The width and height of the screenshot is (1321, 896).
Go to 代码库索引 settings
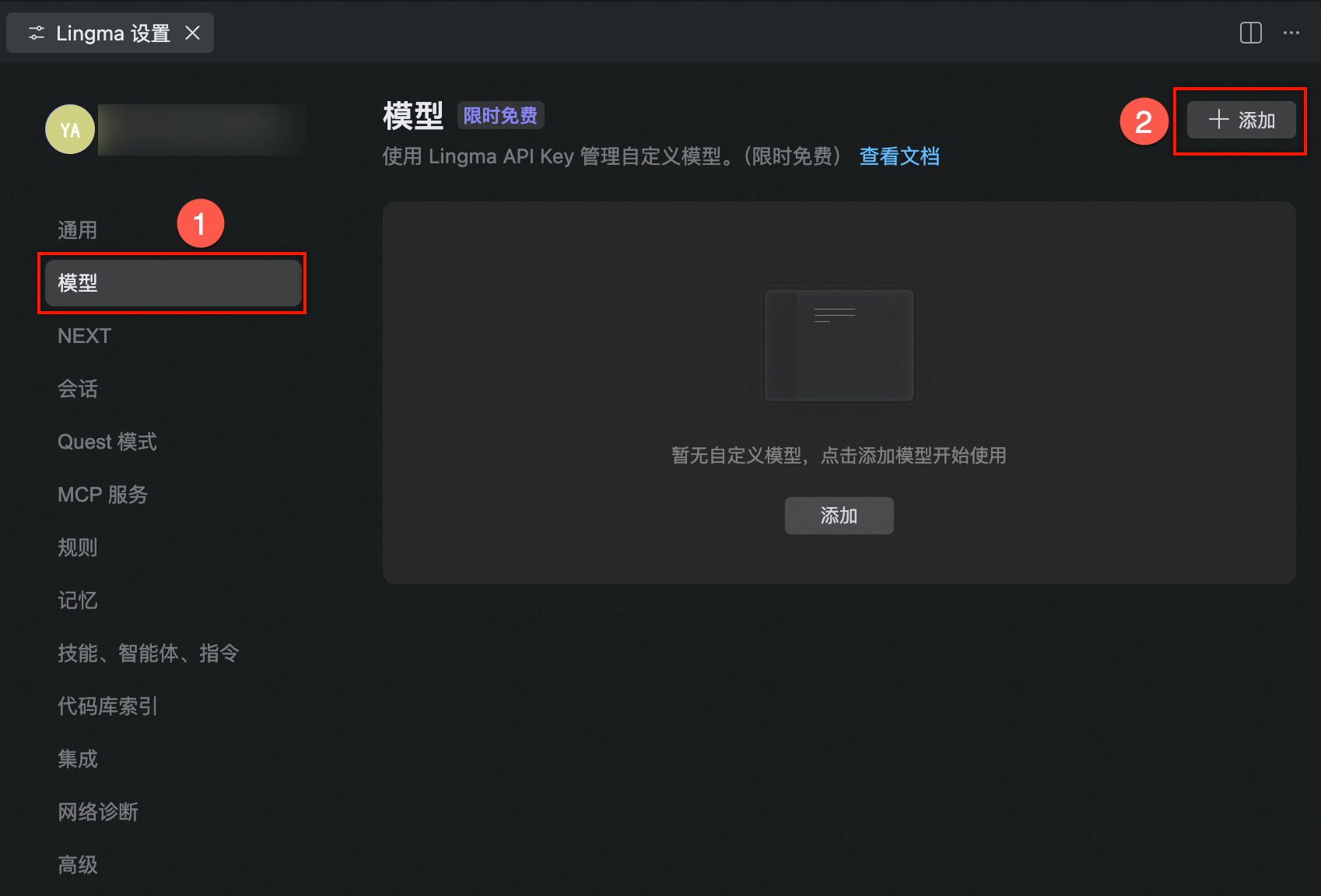pyautogui.click(x=107, y=706)
